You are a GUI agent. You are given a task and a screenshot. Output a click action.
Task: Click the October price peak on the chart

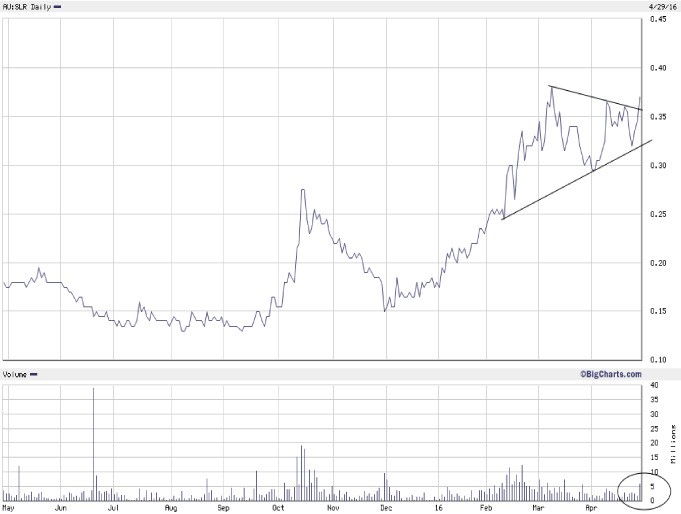(303, 189)
